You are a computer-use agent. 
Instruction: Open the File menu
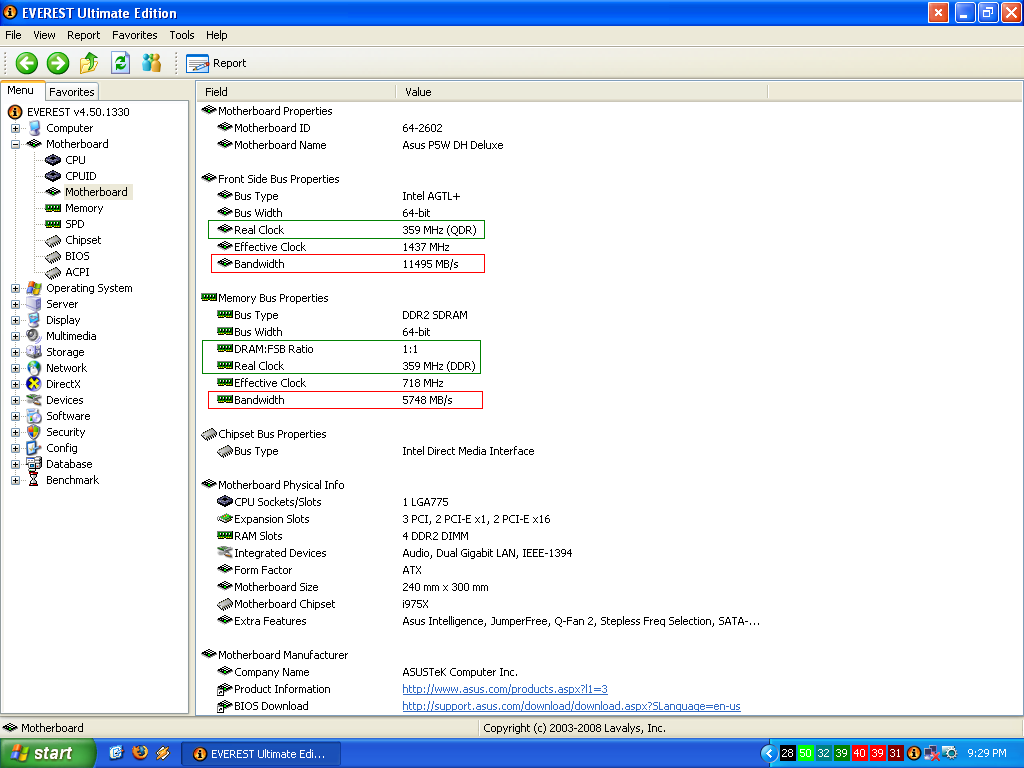pyautogui.click(x=13, y=35)
